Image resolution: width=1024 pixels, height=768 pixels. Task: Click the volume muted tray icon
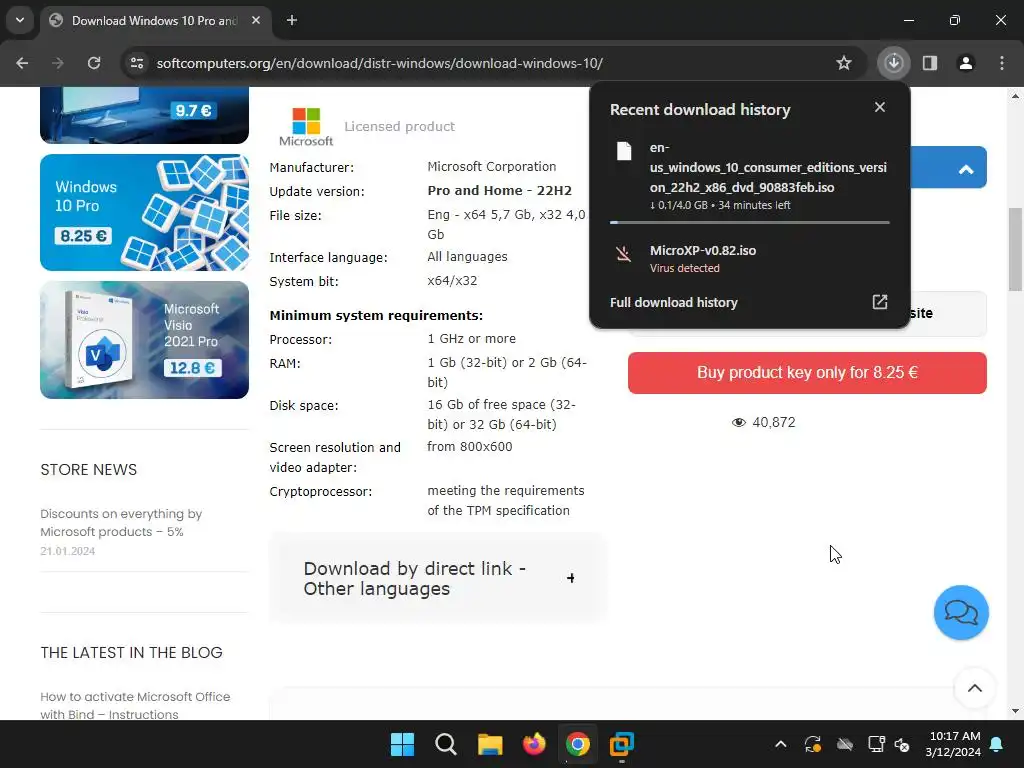(x=902, y=744)
